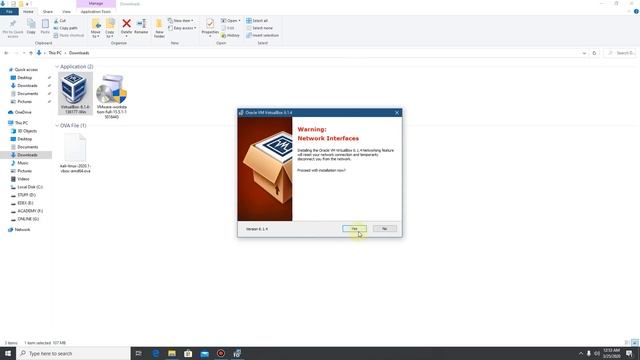Click the Paste ribbon button
The image size is (640, 360).
(x=45, y=27)
